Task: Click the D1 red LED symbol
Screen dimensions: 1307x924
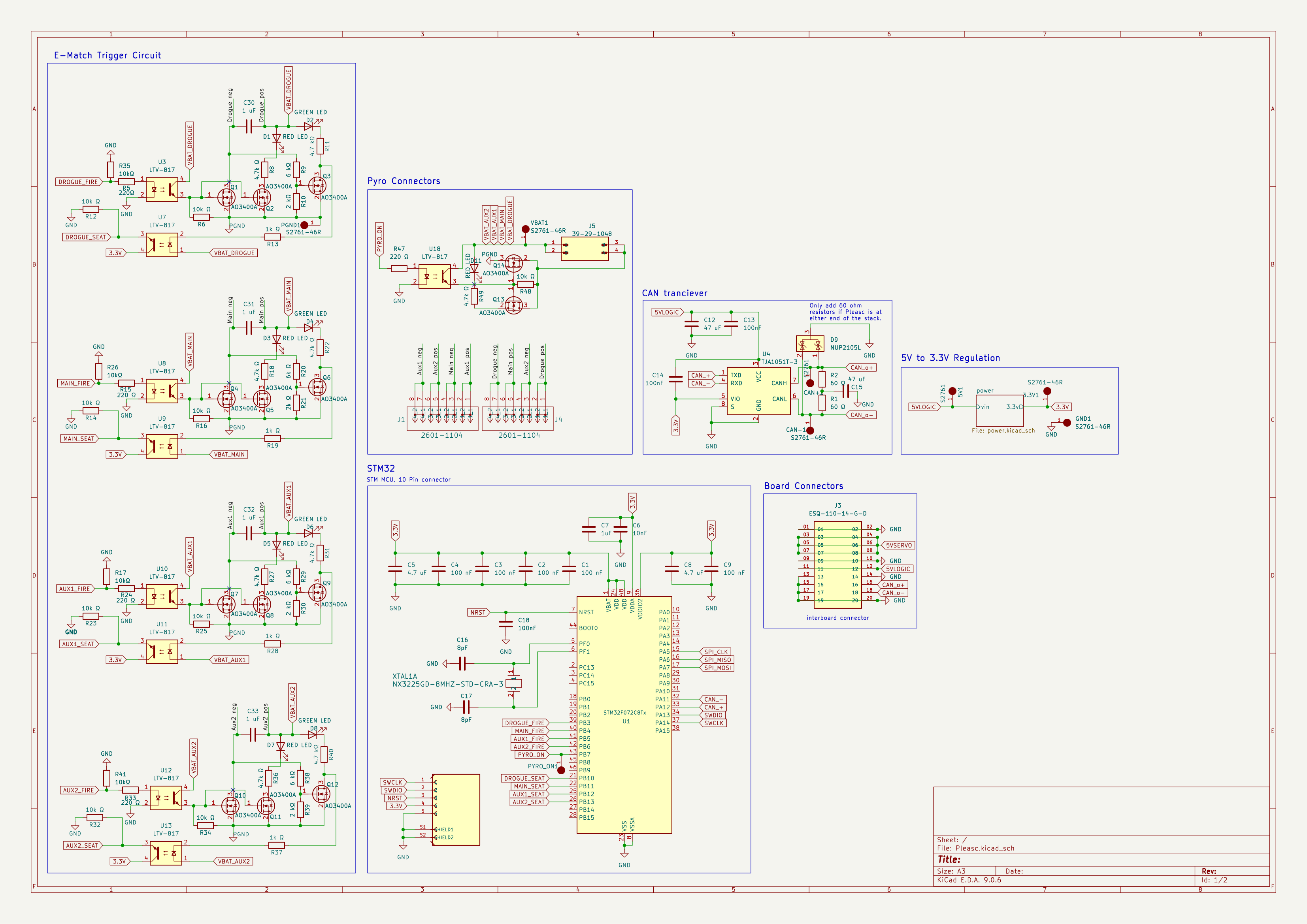Action: tap(277, 138)
